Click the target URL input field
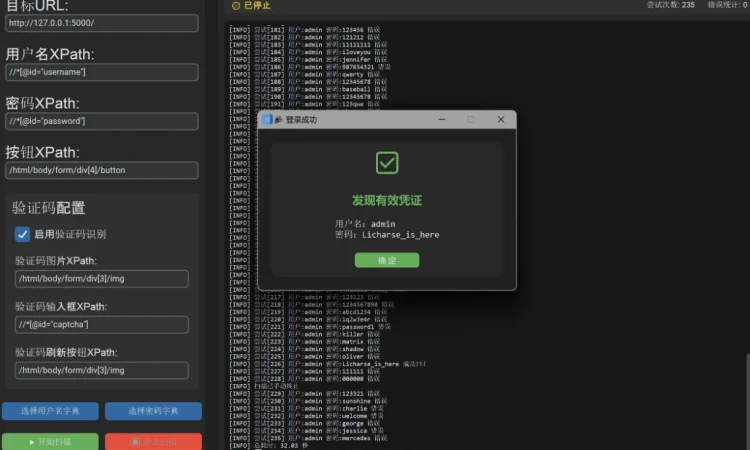 (101, 23)
